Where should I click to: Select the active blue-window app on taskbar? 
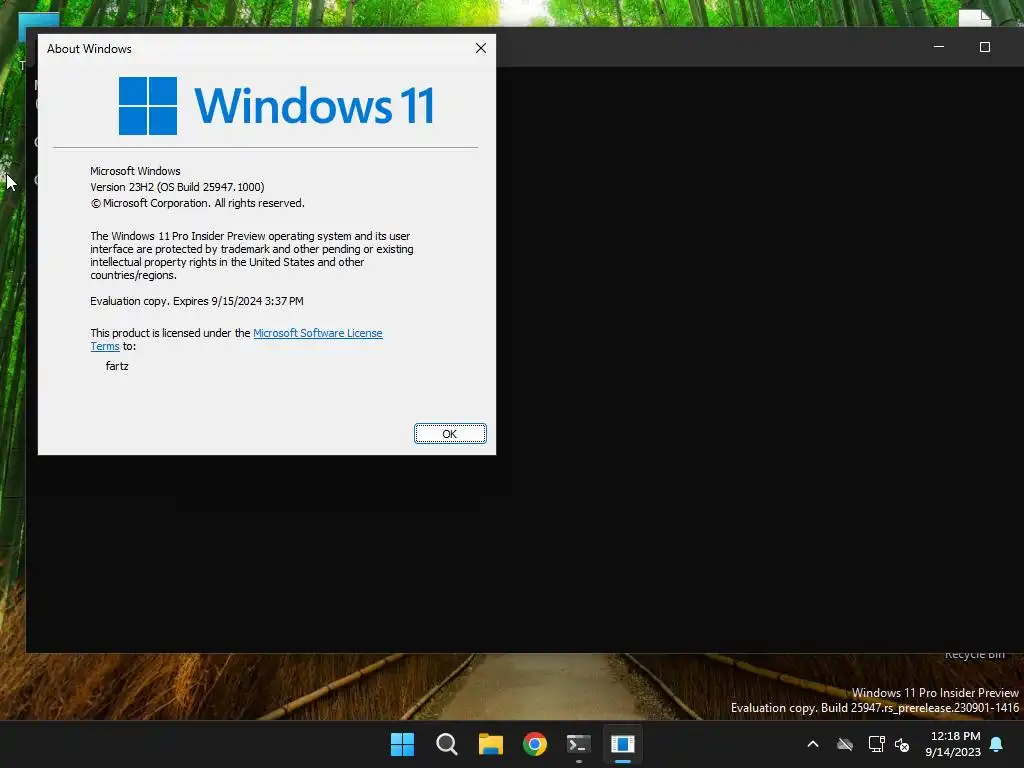pyautogui.click(x=623, y=744)
